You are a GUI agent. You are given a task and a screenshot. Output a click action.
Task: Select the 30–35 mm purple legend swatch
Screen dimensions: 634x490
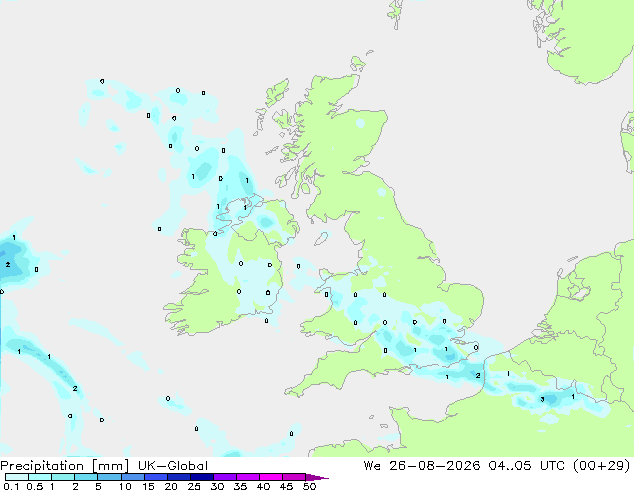pos(225,477)
